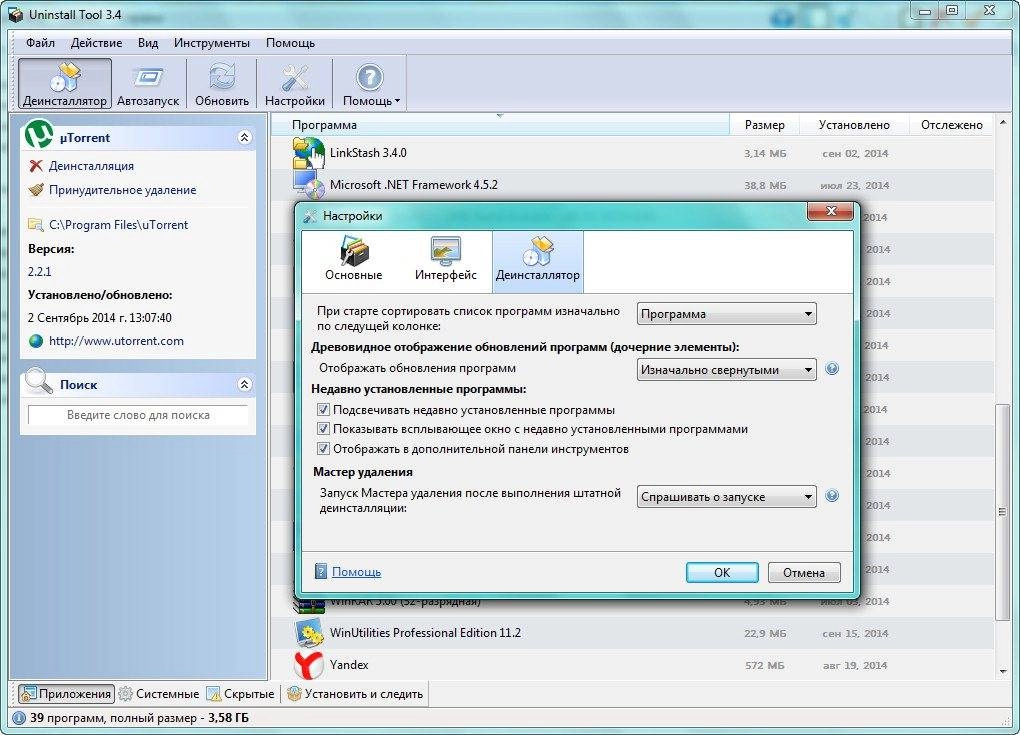Click the Настройки dialog title icon
The width and height of the screenshot is (1020, 735).
click(x=310, y=216)
